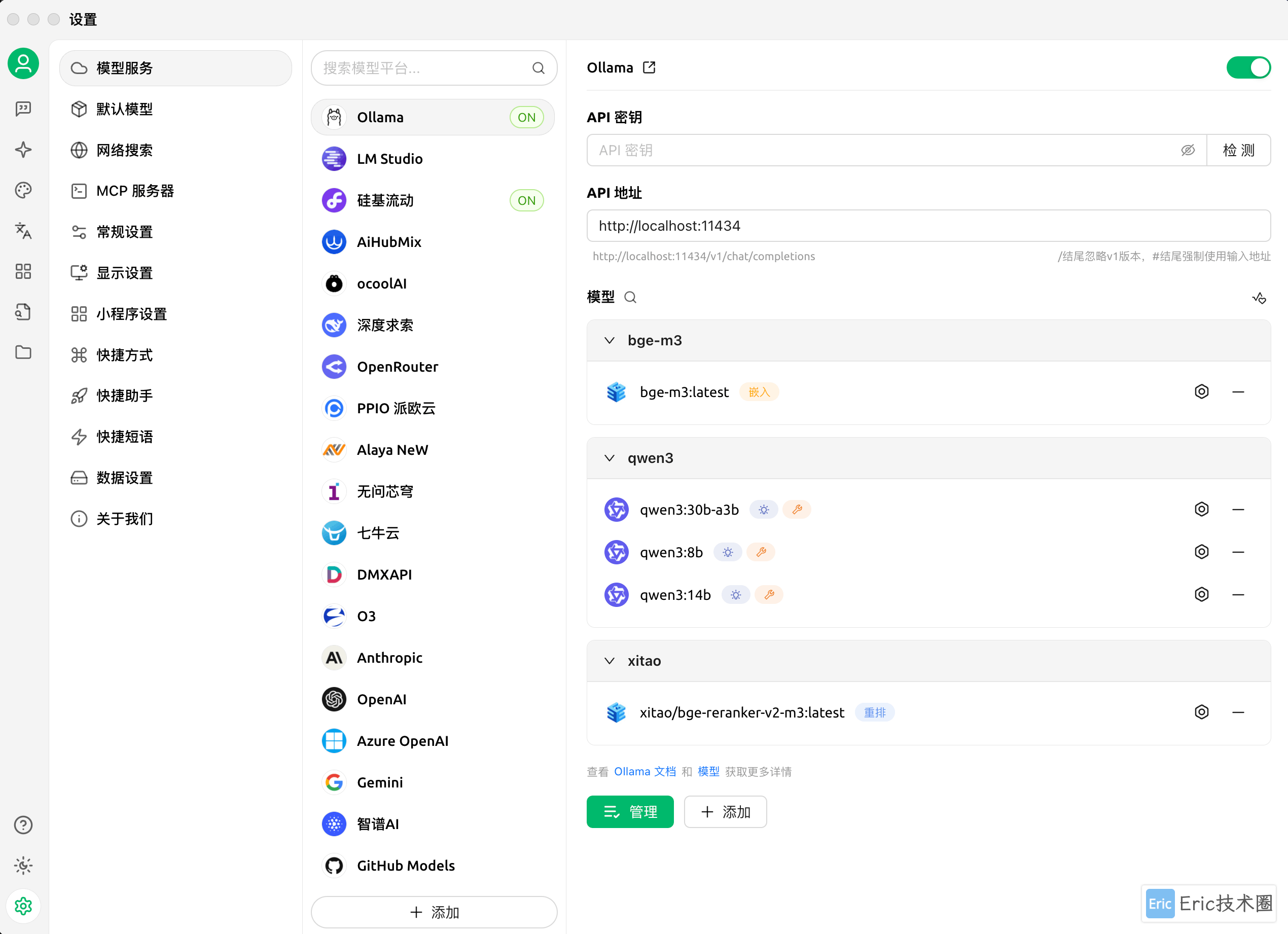Open 小程序设置 settings menu

175,314
